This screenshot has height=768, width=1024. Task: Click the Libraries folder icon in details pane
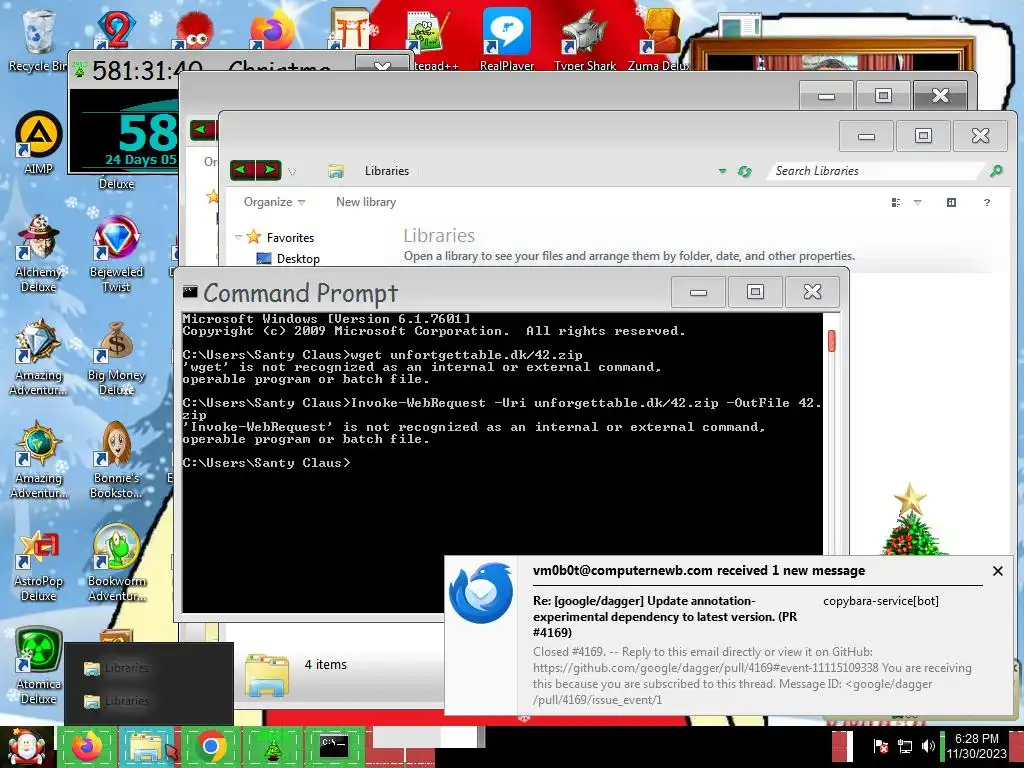pos(267,675)
